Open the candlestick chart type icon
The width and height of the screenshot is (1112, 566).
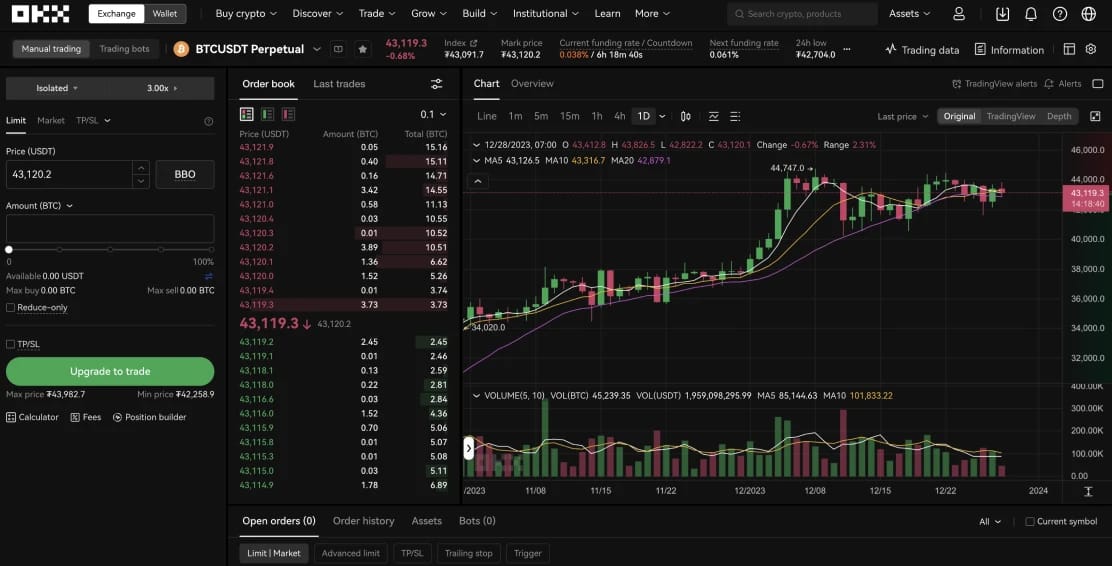pos(686,116)
